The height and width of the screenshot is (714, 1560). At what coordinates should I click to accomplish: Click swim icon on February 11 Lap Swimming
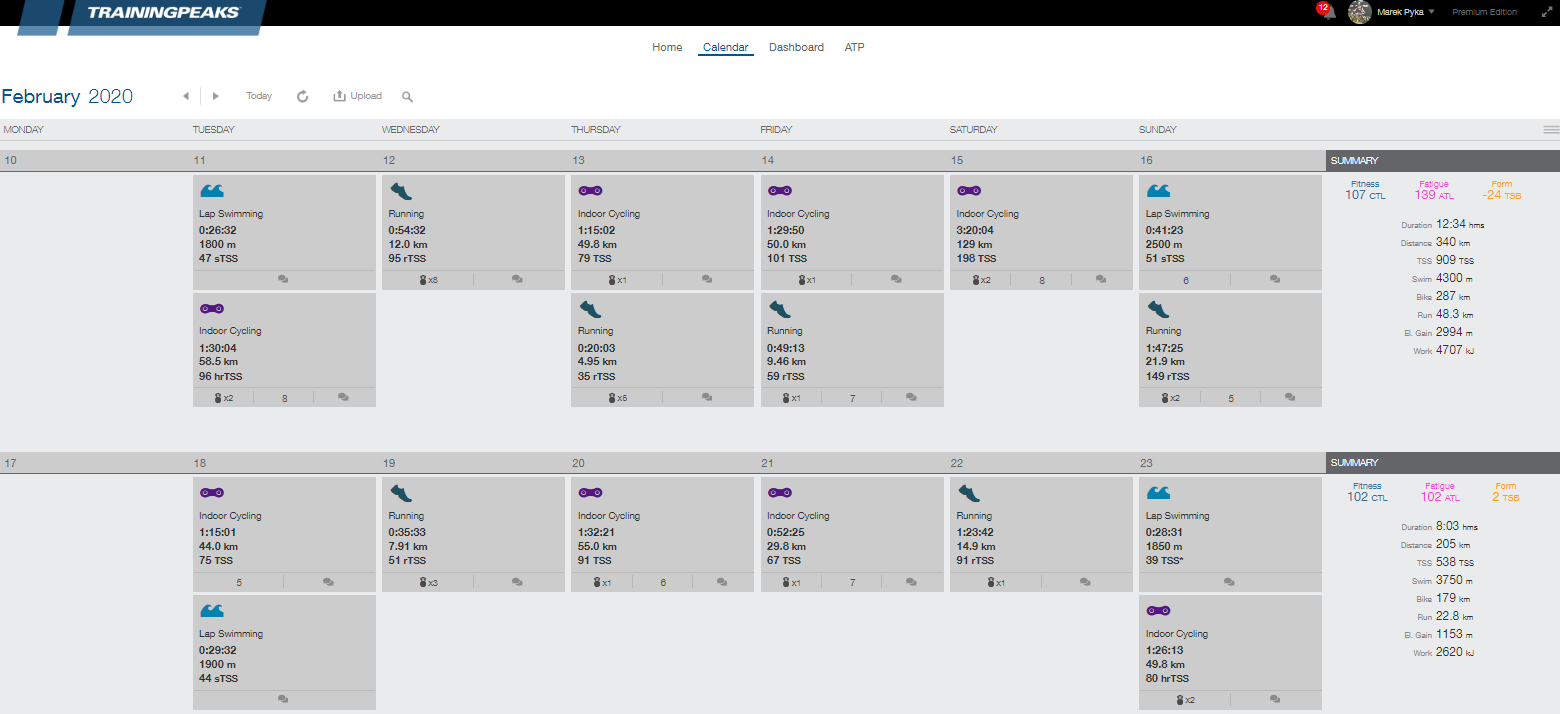coord(212,191)
